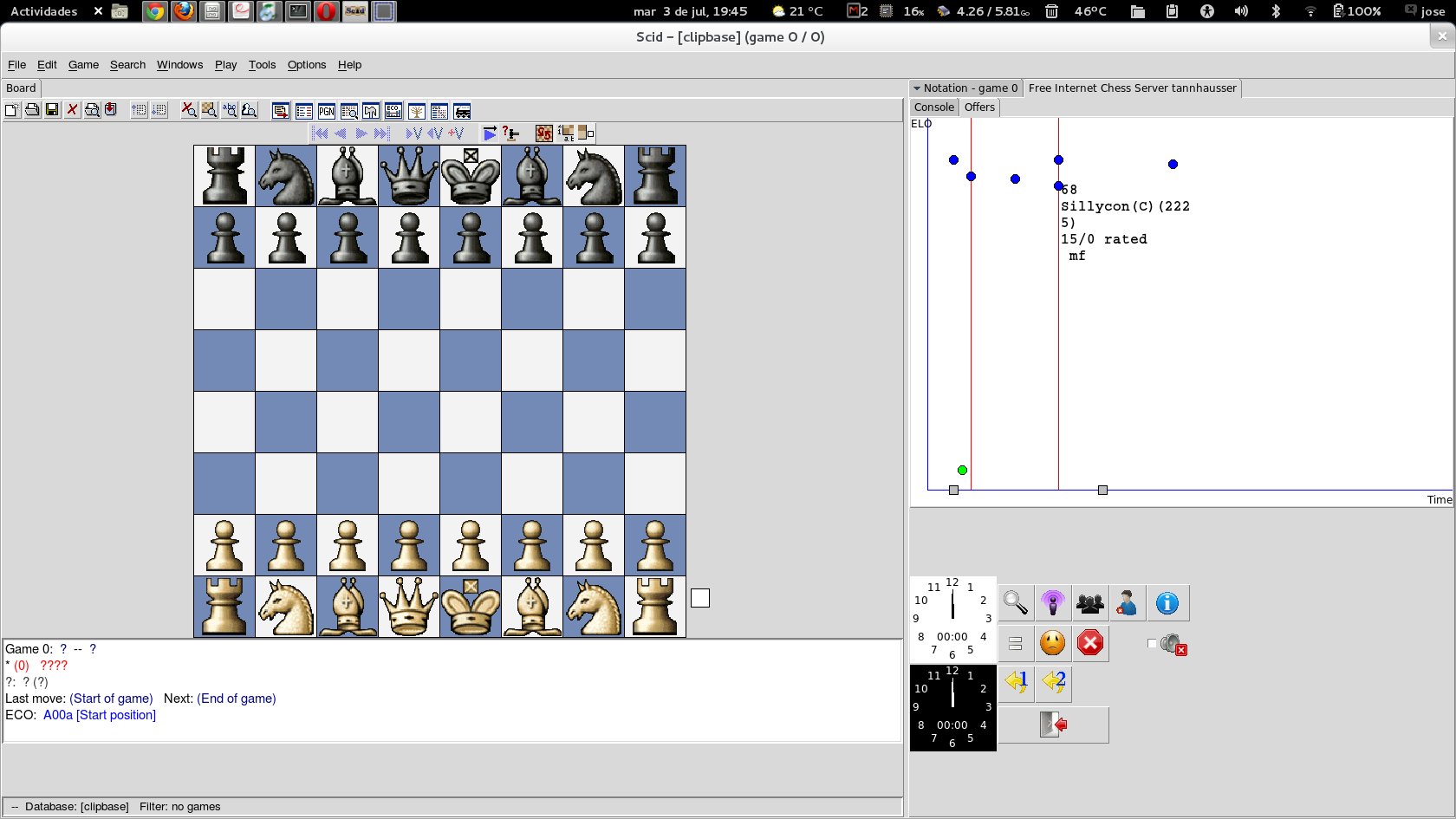The height and width of the screenshot is (819, 1456).
Task: Open the Help menu
Action: [x=349, y=65]
